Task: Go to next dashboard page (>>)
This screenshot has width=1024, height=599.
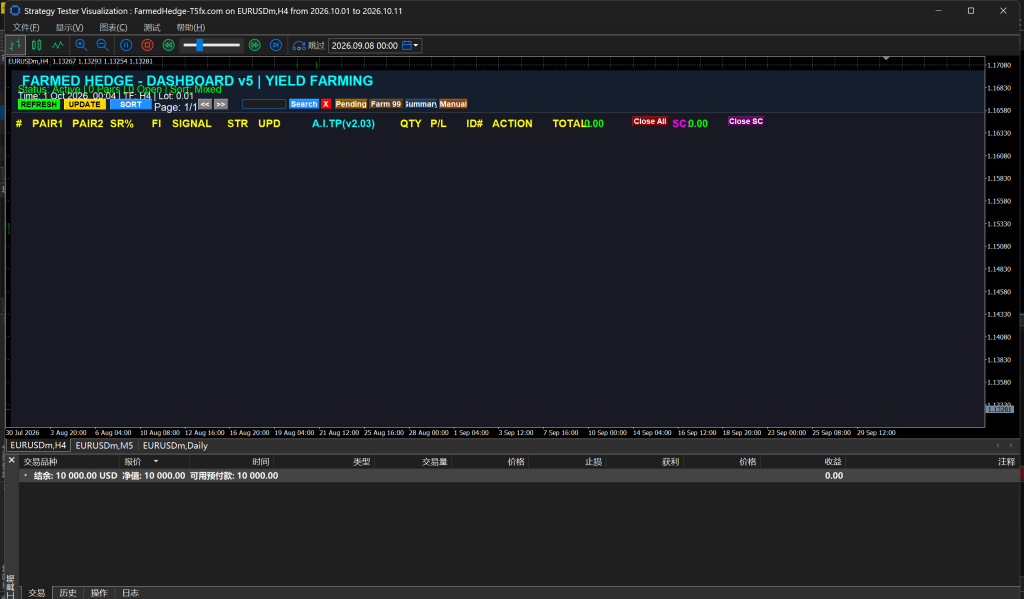Action: coord(221,105)
